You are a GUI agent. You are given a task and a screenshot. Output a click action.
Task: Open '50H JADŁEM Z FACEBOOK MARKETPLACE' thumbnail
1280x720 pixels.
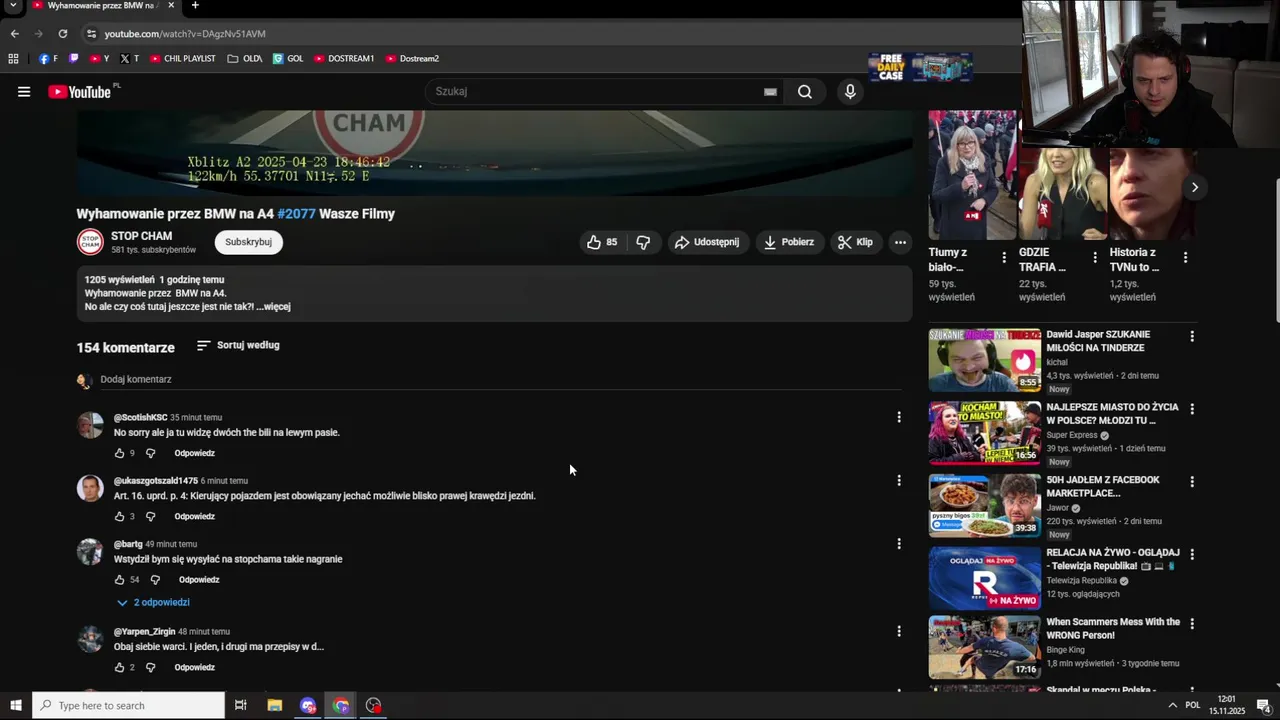(984, 505)
